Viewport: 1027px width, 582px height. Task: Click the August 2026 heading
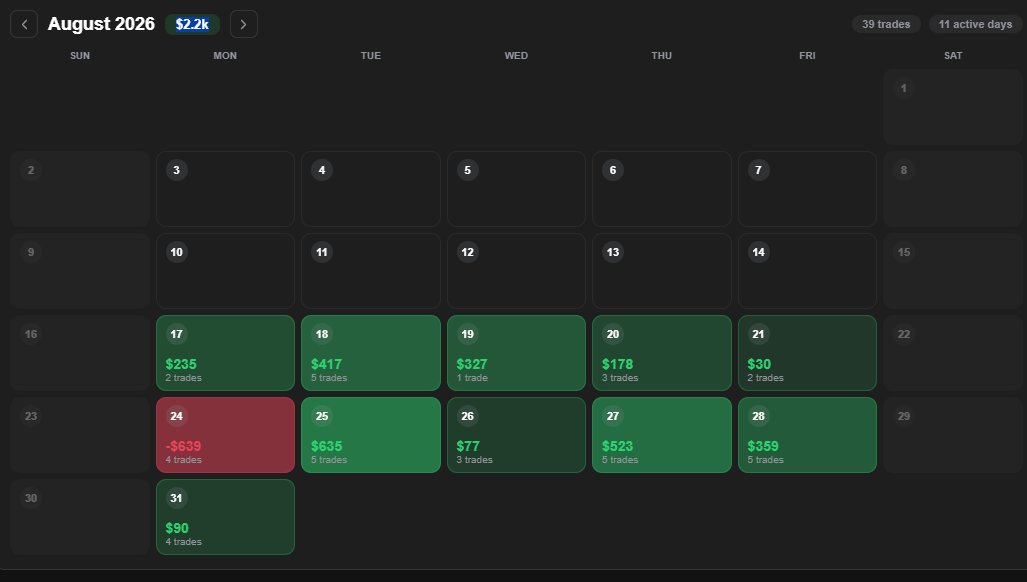click(102, 24)
